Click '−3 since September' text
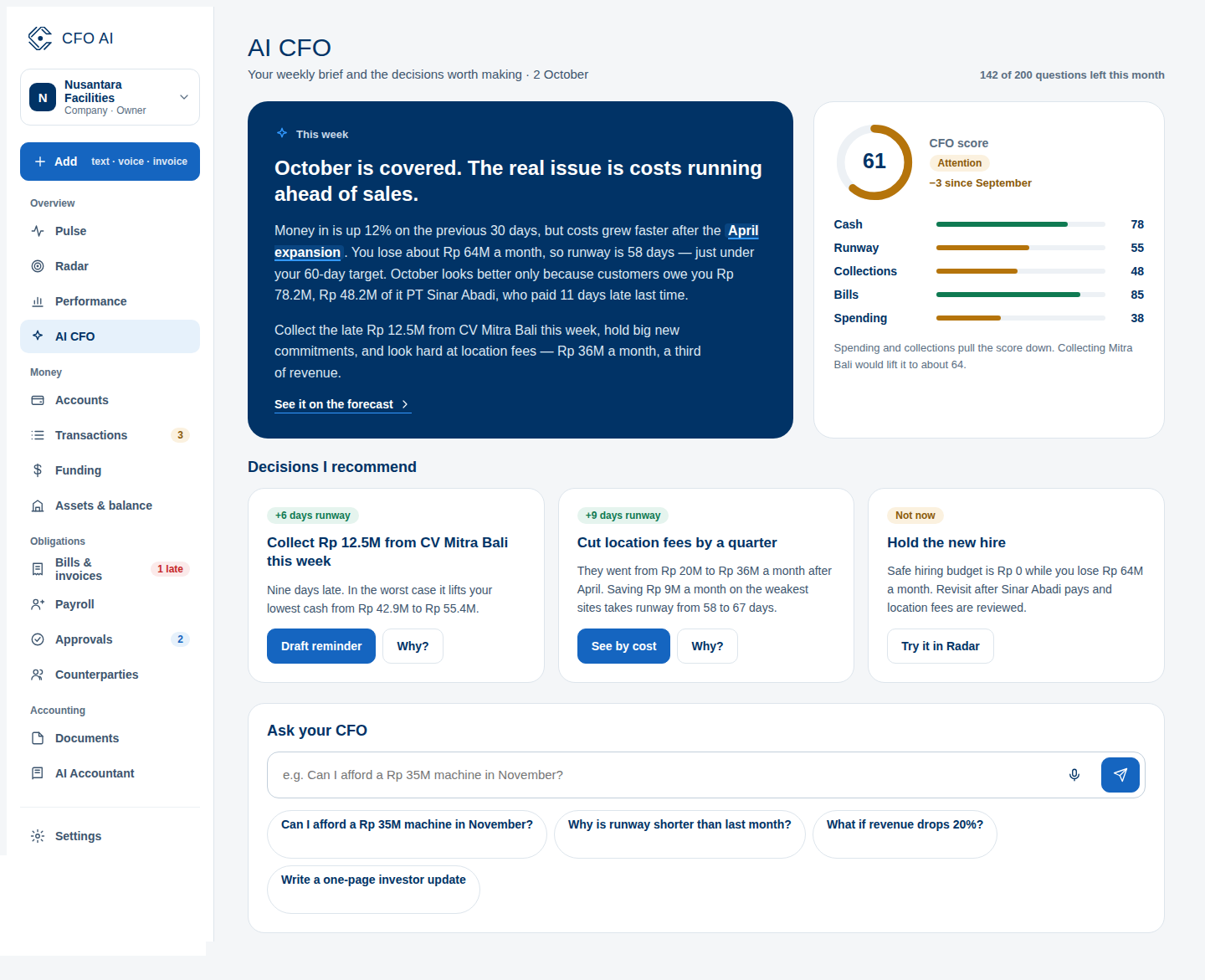Image resolution: width=1205 pixels, height=980 pixels. 980,183
